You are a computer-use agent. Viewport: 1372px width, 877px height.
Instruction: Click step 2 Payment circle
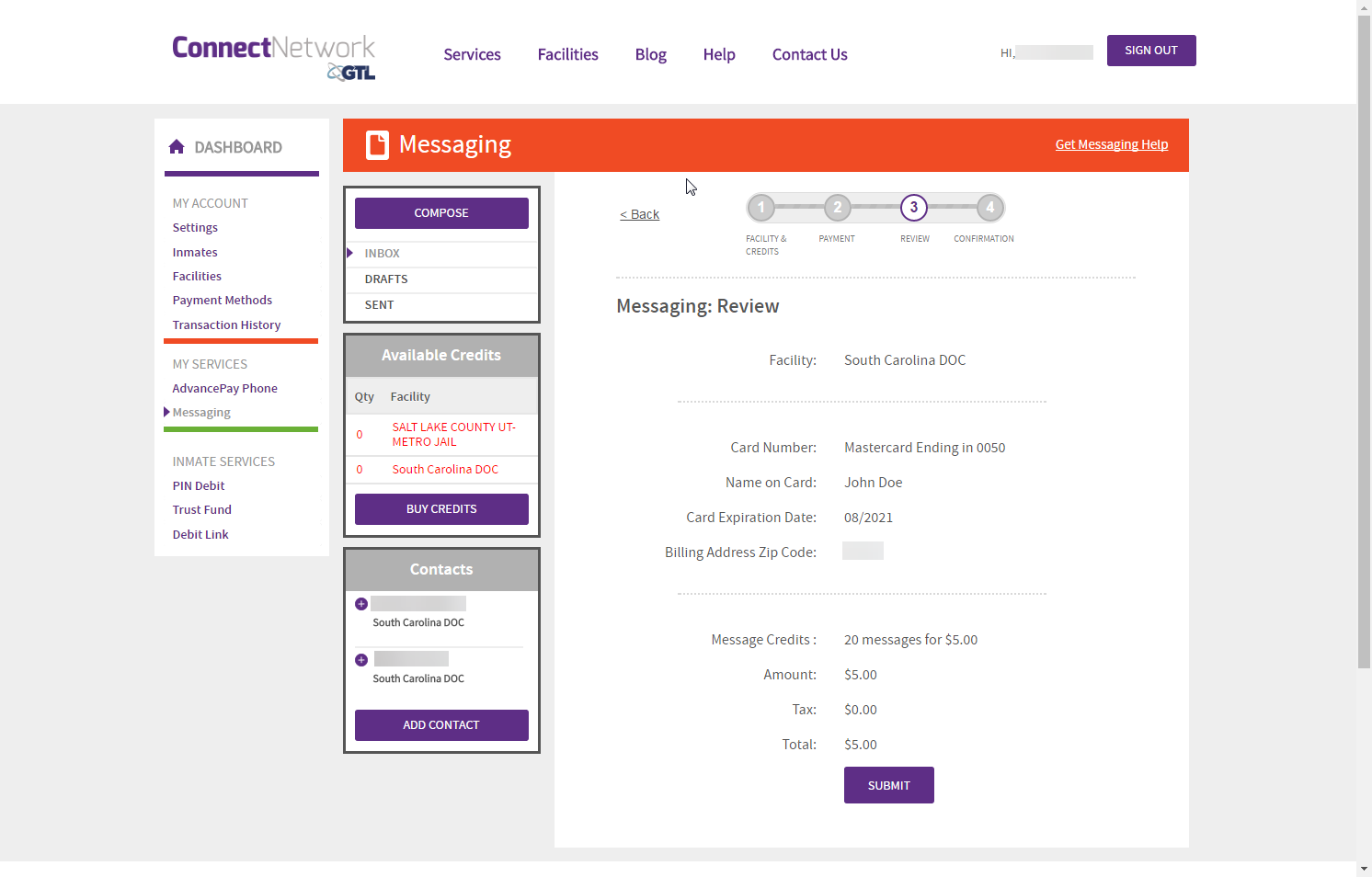pyautogui.click(x=837, y=208)
